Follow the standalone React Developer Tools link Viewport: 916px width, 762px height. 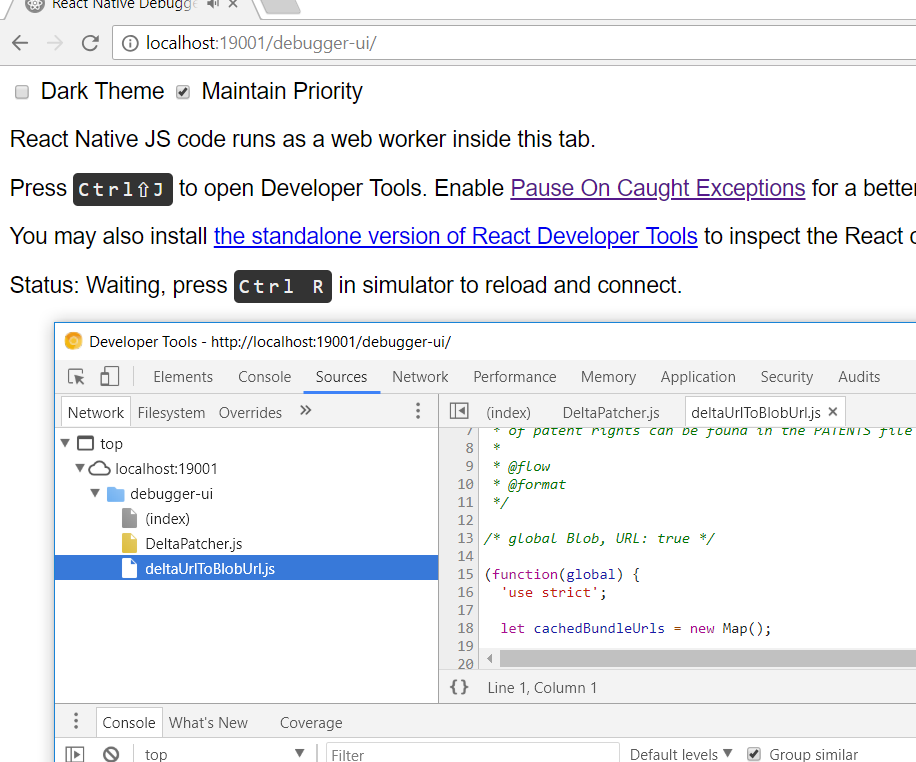[x=455, y=236]
